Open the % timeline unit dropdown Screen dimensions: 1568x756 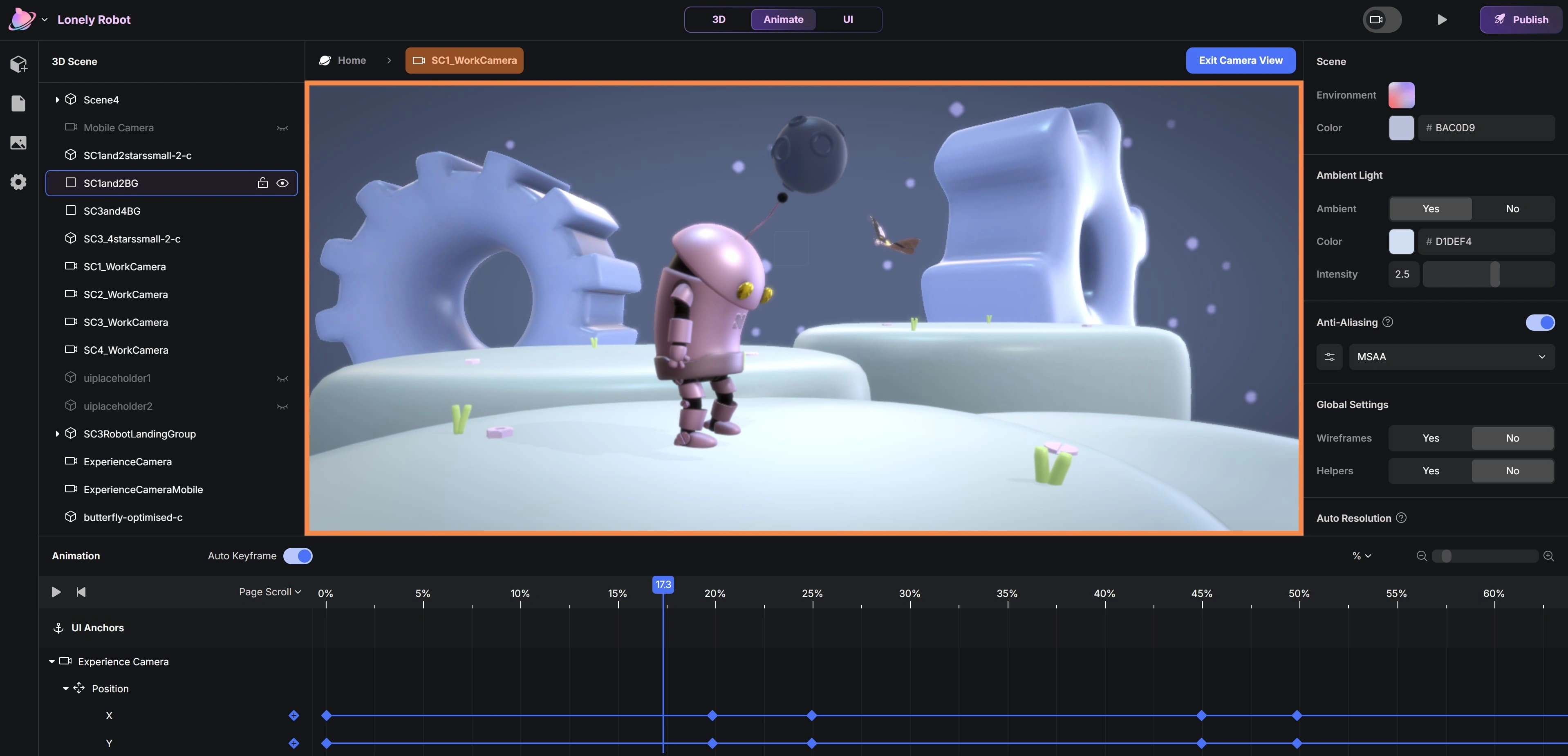click(x=1362, y=556)
